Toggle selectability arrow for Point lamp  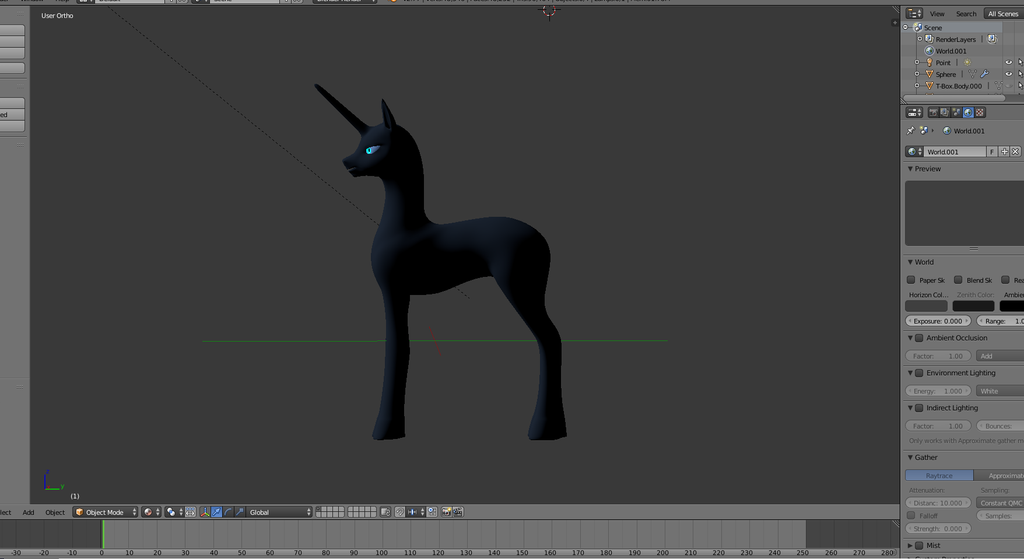click(1021, 63)
